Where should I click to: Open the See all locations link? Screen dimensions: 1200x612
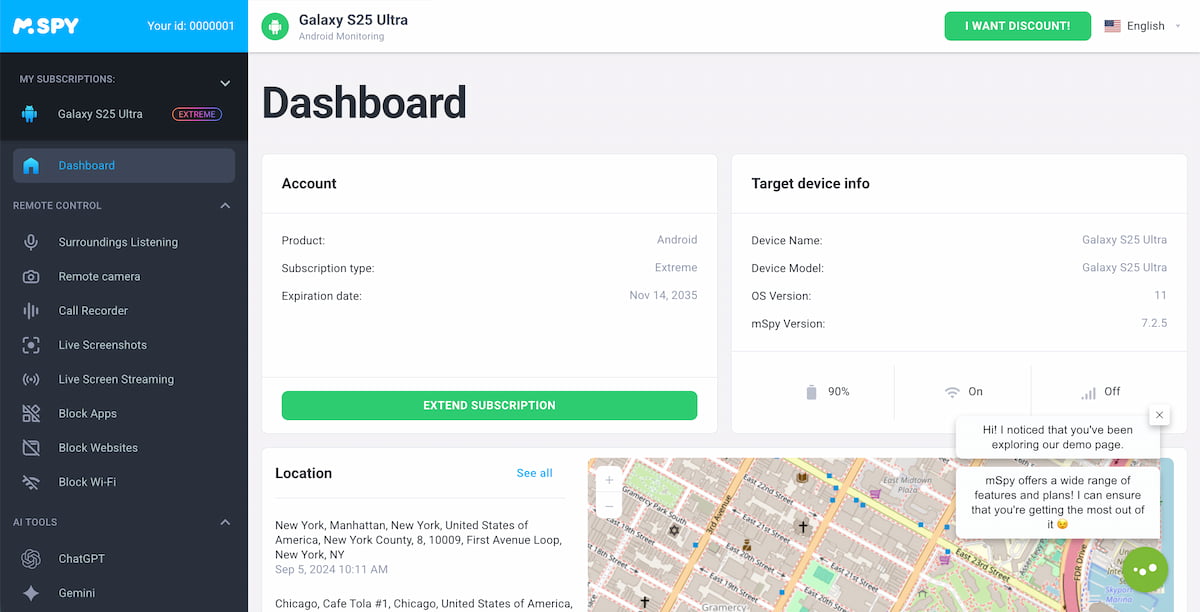pos(534,473)
